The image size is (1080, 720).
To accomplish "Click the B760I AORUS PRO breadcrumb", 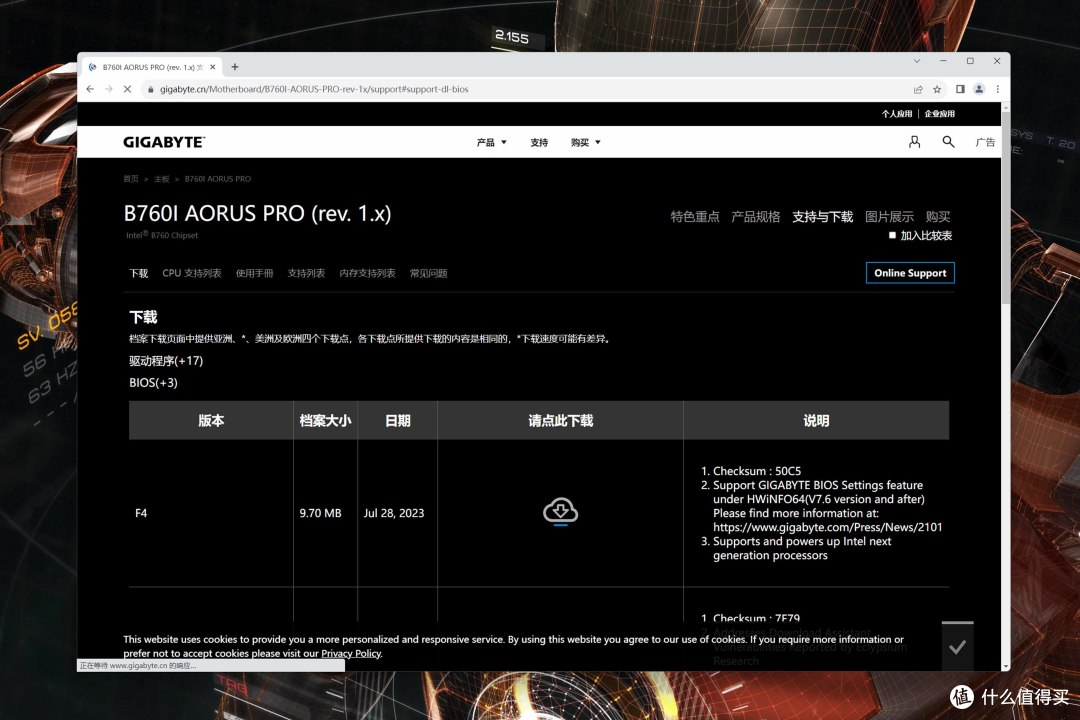I will (x=218, y=178).
